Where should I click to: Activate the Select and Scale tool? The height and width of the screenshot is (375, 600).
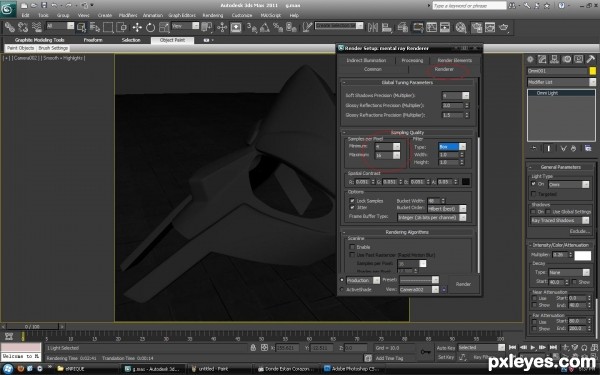click(164, 28)
